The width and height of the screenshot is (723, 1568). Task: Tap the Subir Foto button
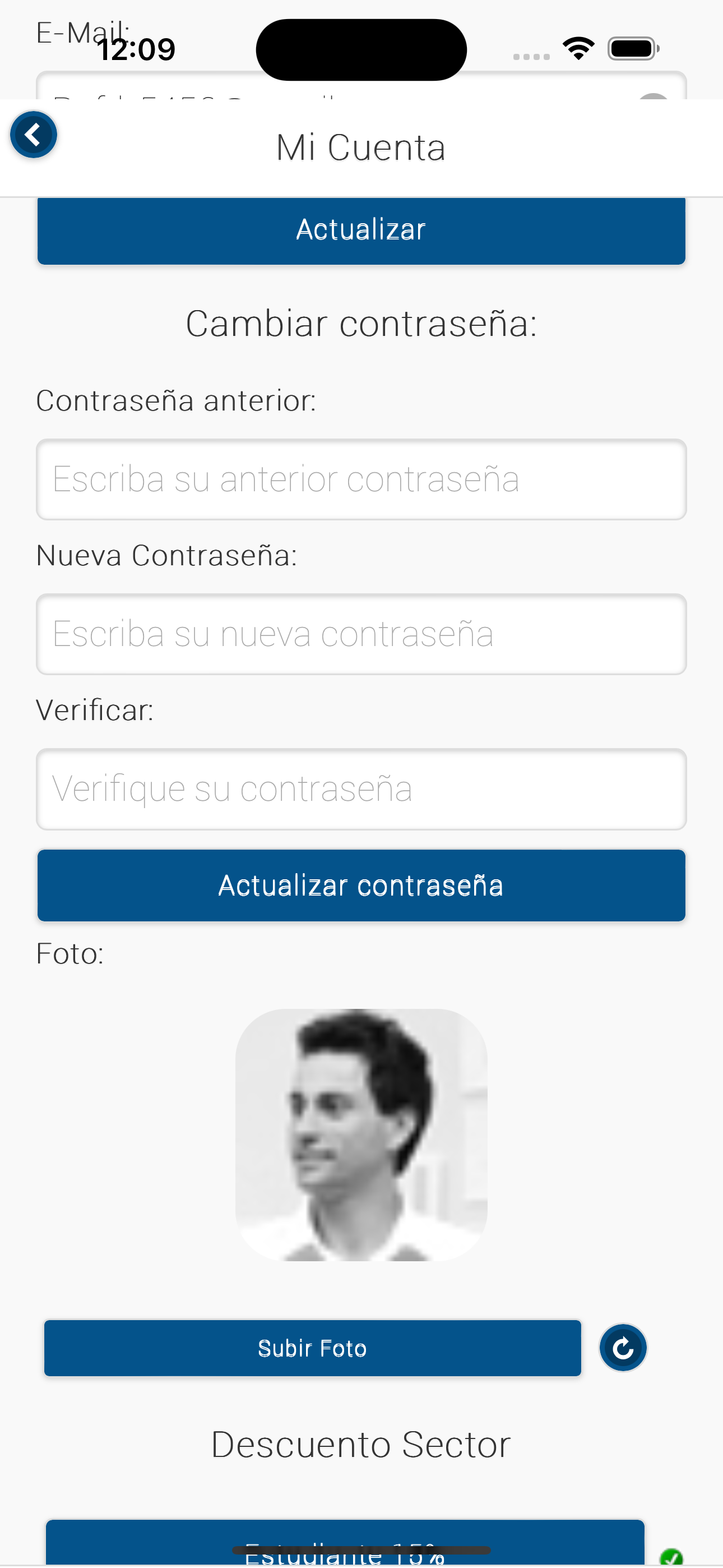tap(312, 1348)
